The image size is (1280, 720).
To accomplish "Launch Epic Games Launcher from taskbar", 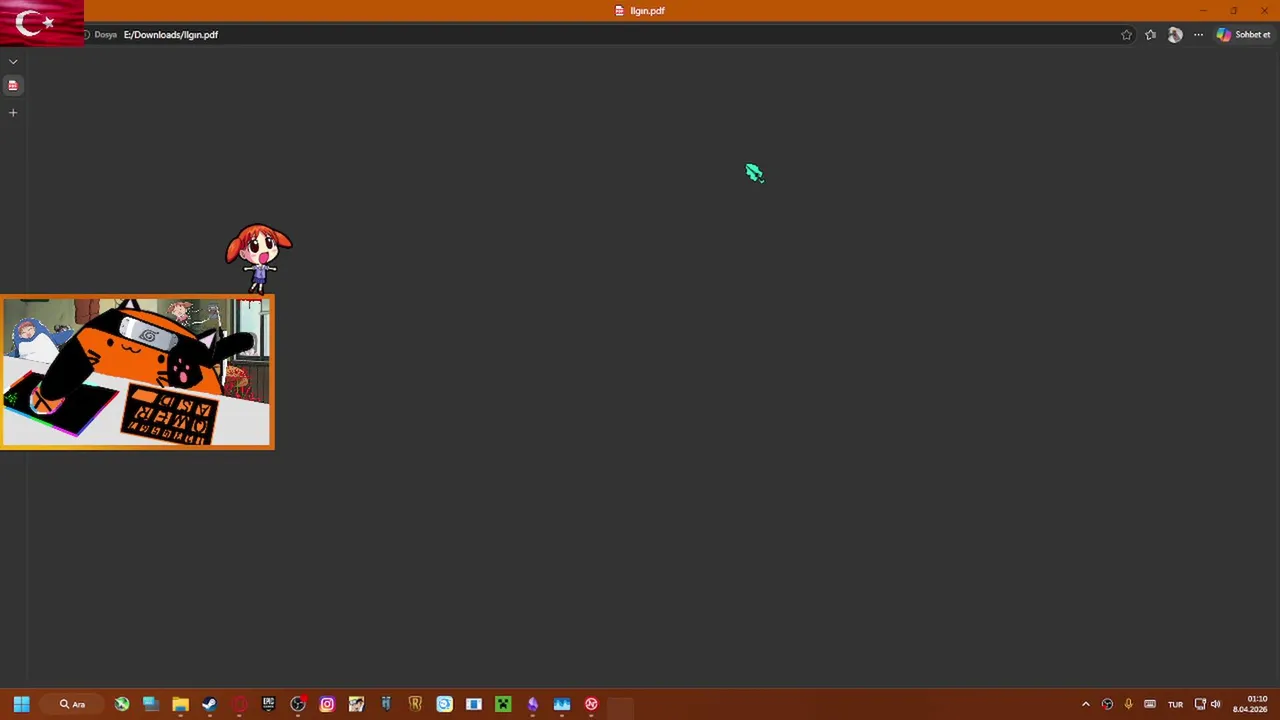I will tap(268, 704).
